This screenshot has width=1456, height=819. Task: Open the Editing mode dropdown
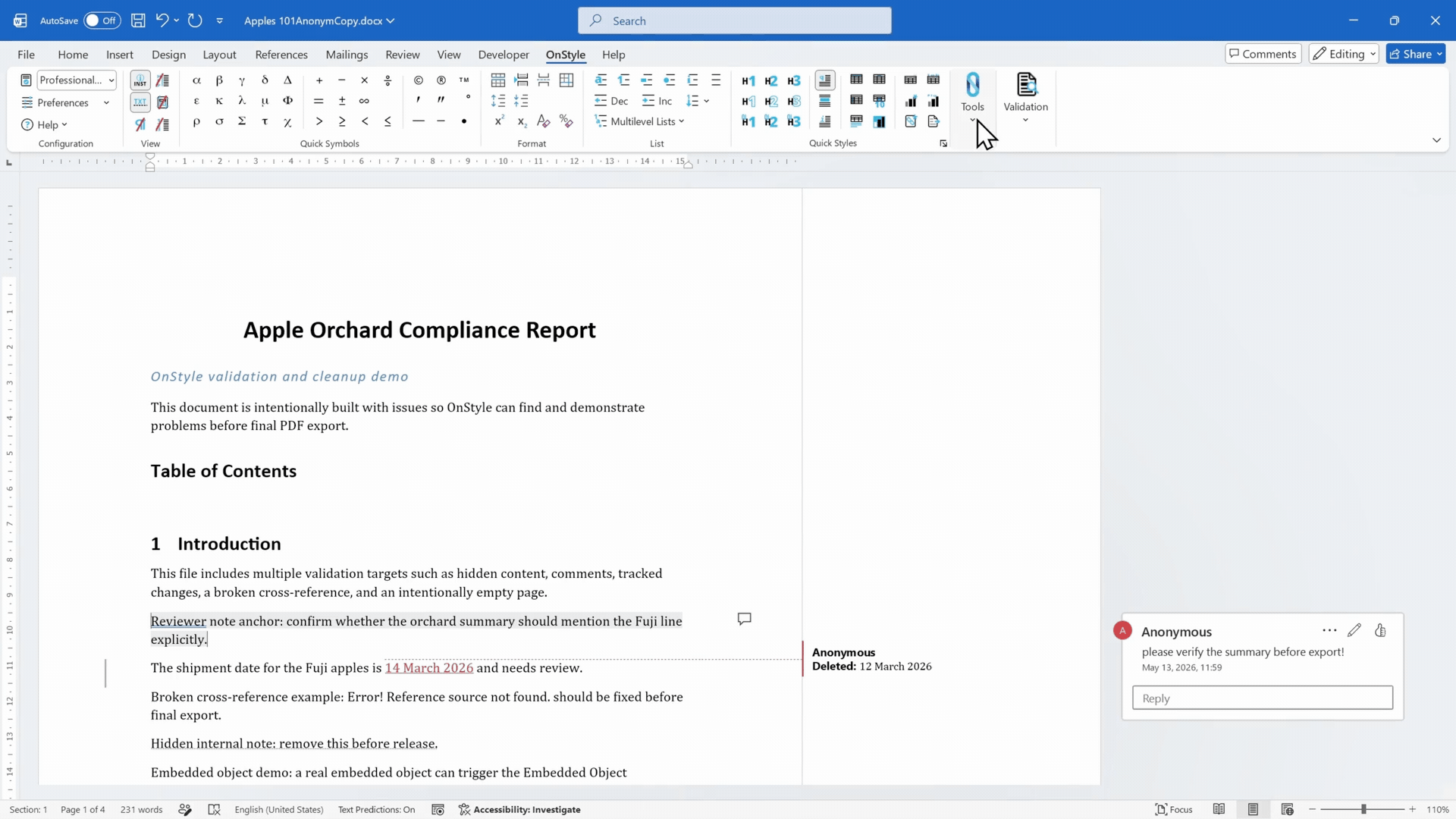pos(1344,54)
